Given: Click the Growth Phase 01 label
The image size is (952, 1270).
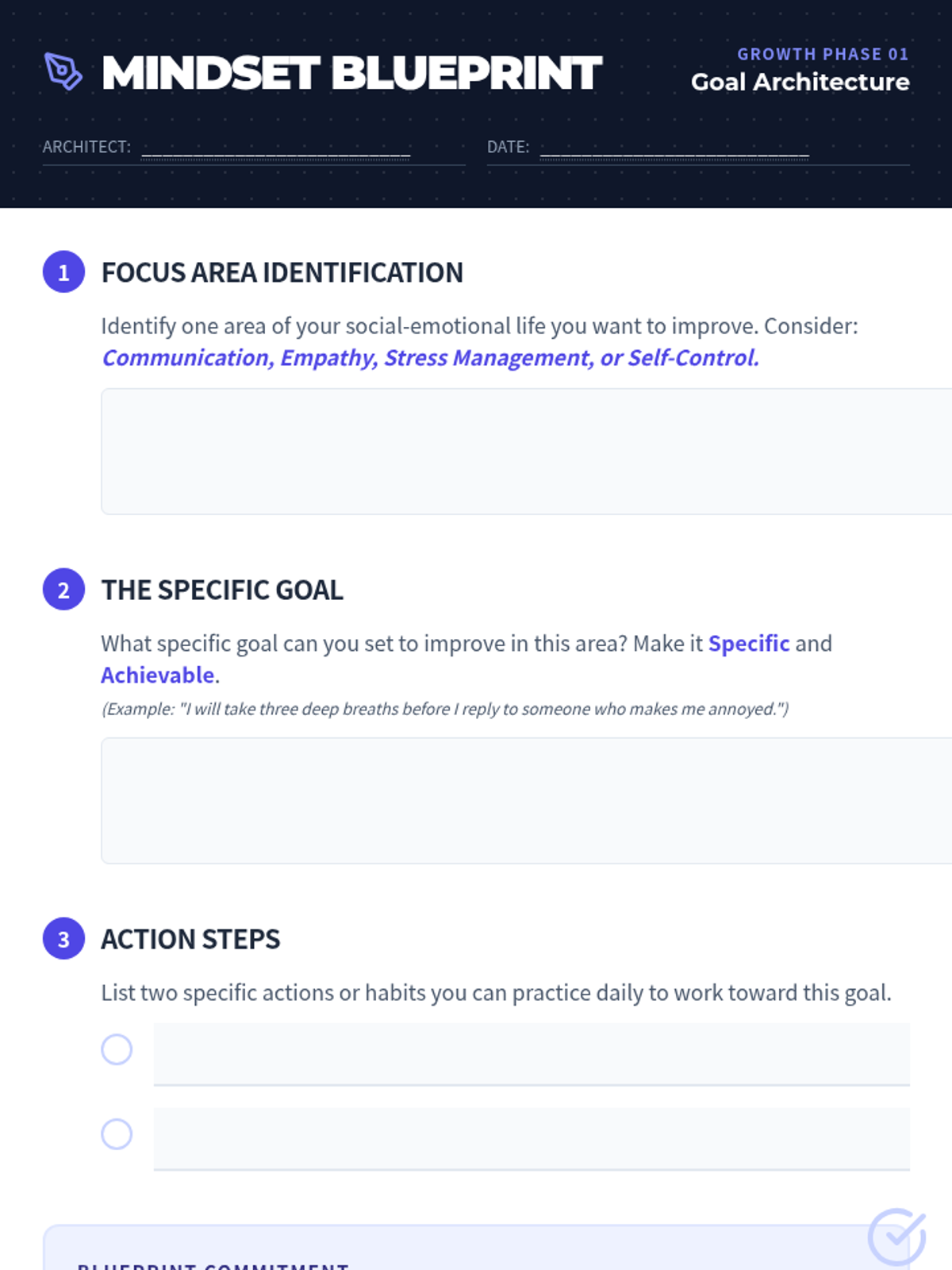Looking at the screenshot, I should [823, 54].
